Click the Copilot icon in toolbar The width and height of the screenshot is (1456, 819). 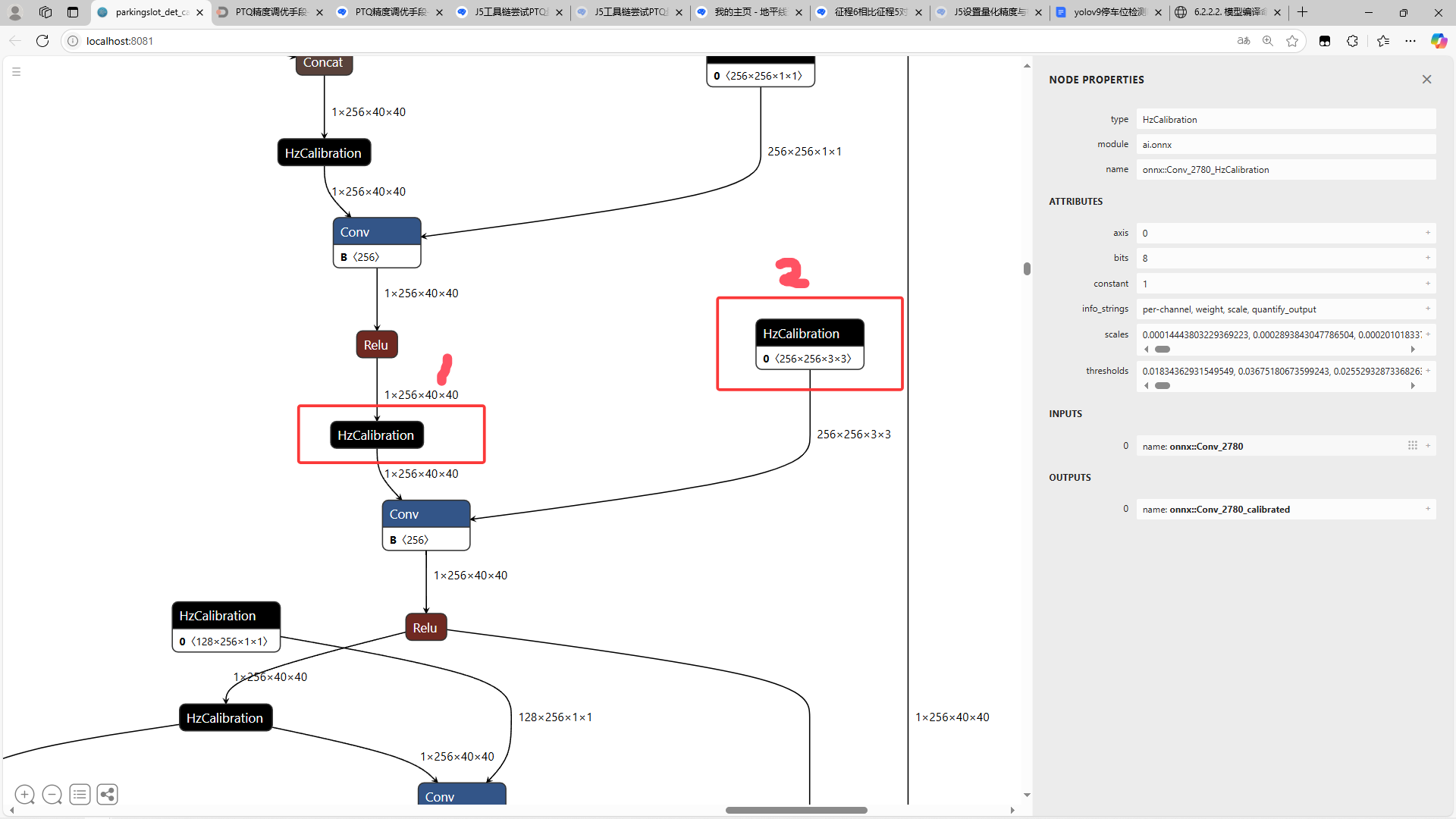point(1438,41)
